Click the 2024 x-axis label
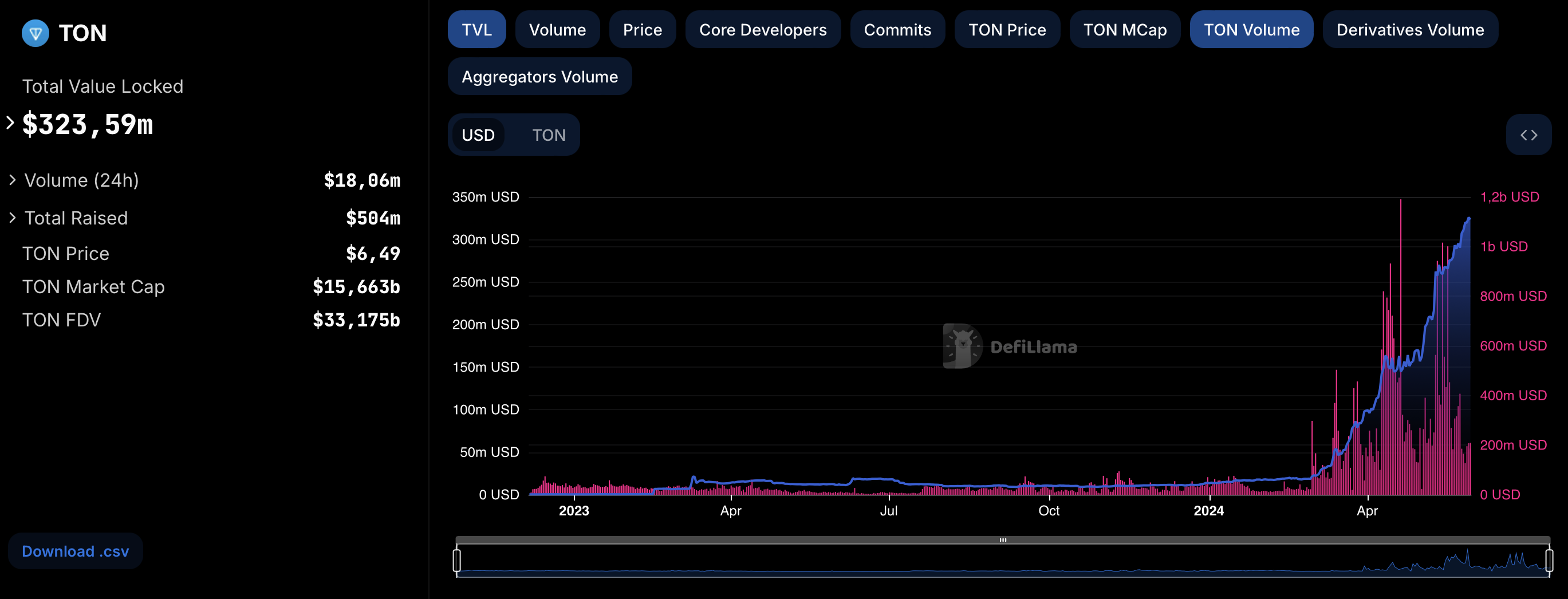This screenshot has height=599, width=1568. click(1208, 511)
